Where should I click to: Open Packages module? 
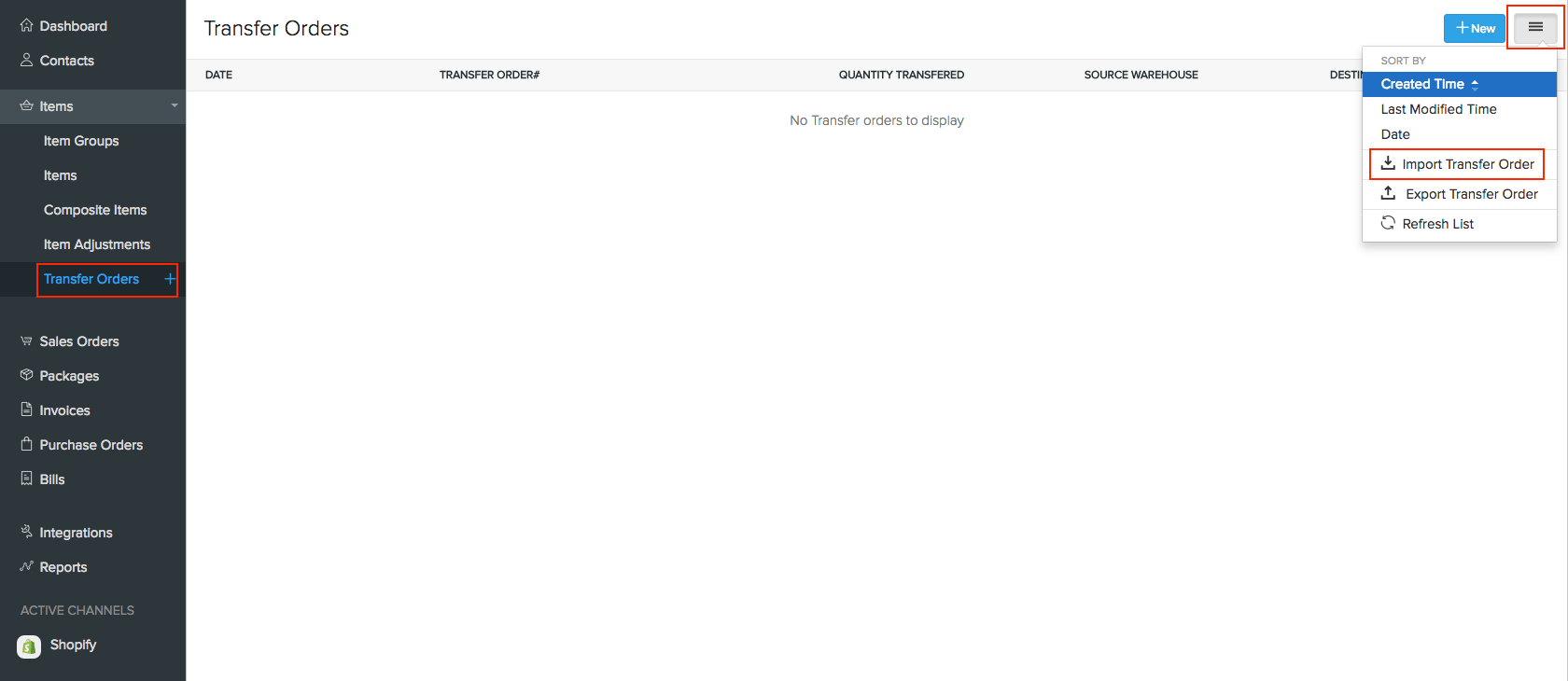[69, 376]
